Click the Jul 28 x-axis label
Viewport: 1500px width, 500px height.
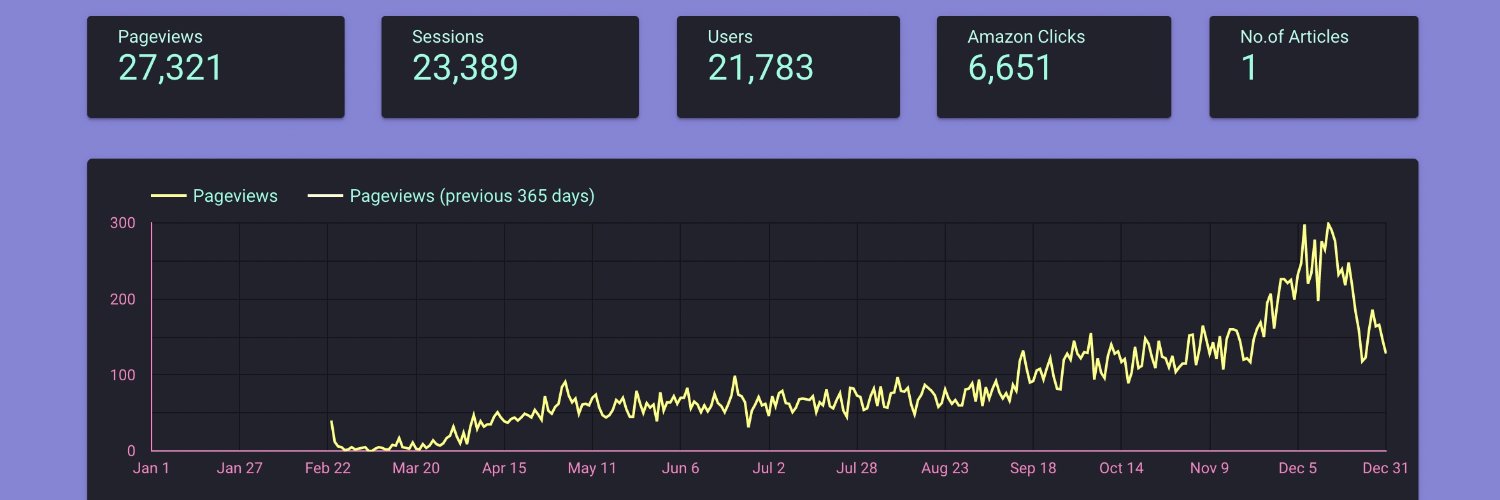click(856, 468)
